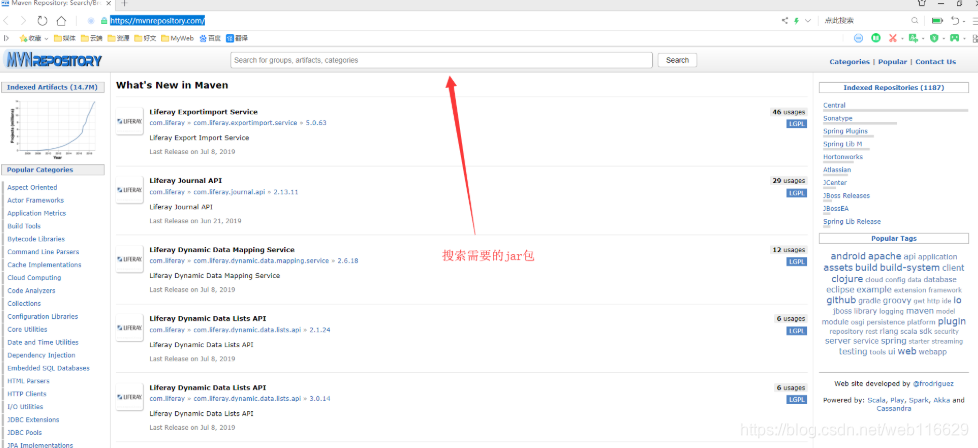Open the 好文 bookmark folder
Image resolution: width=978 pixels, height=448 pixels.
tap(145, 38)
